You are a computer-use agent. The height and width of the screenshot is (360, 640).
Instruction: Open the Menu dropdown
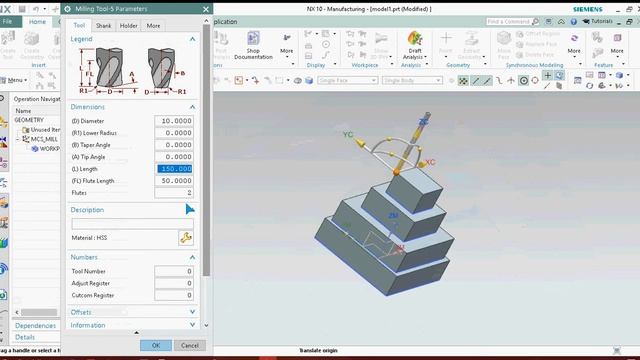(x=15, y=80)
